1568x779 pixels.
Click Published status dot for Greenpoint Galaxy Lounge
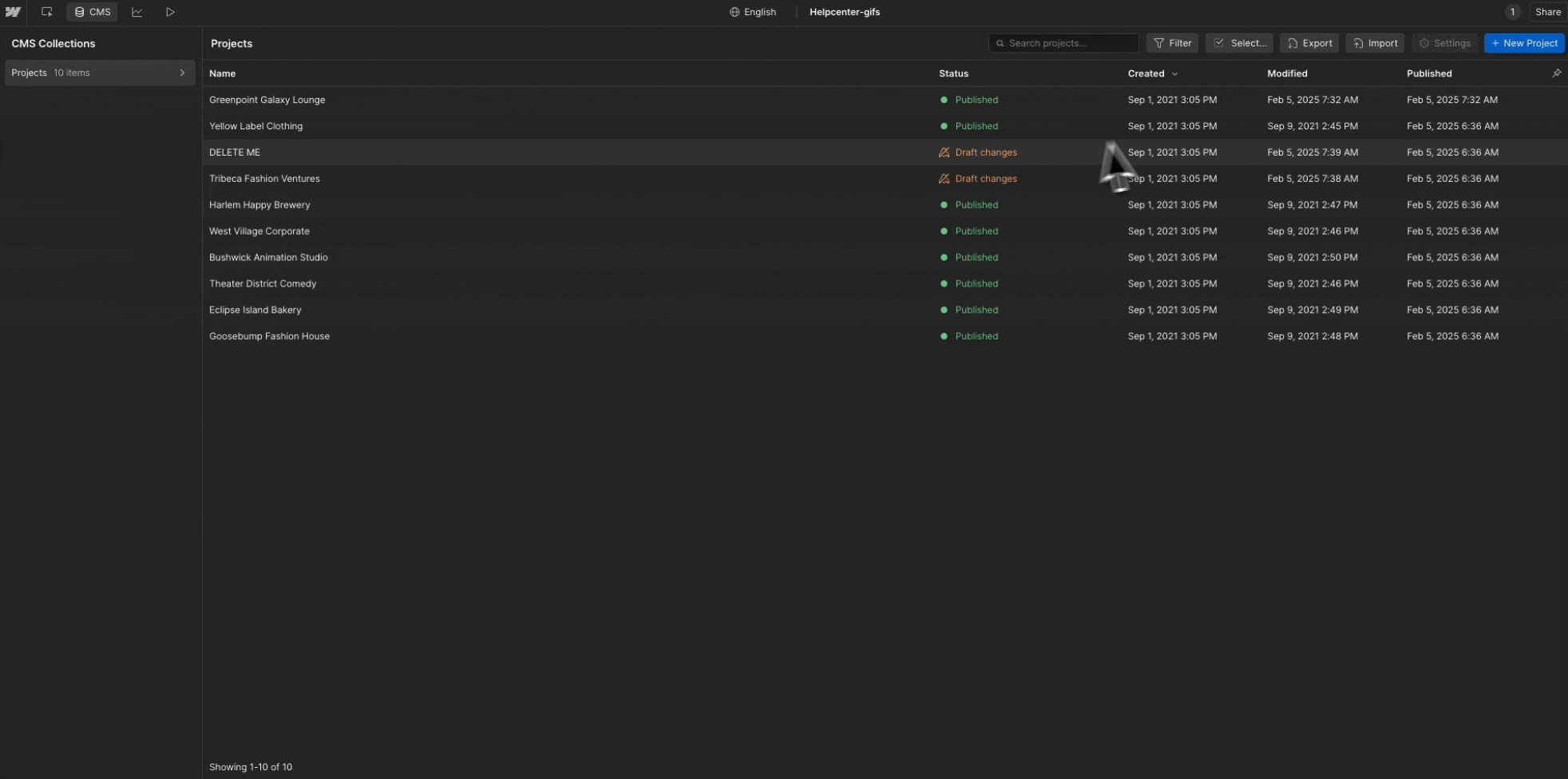pyautogui.click(x=944, y=100)
